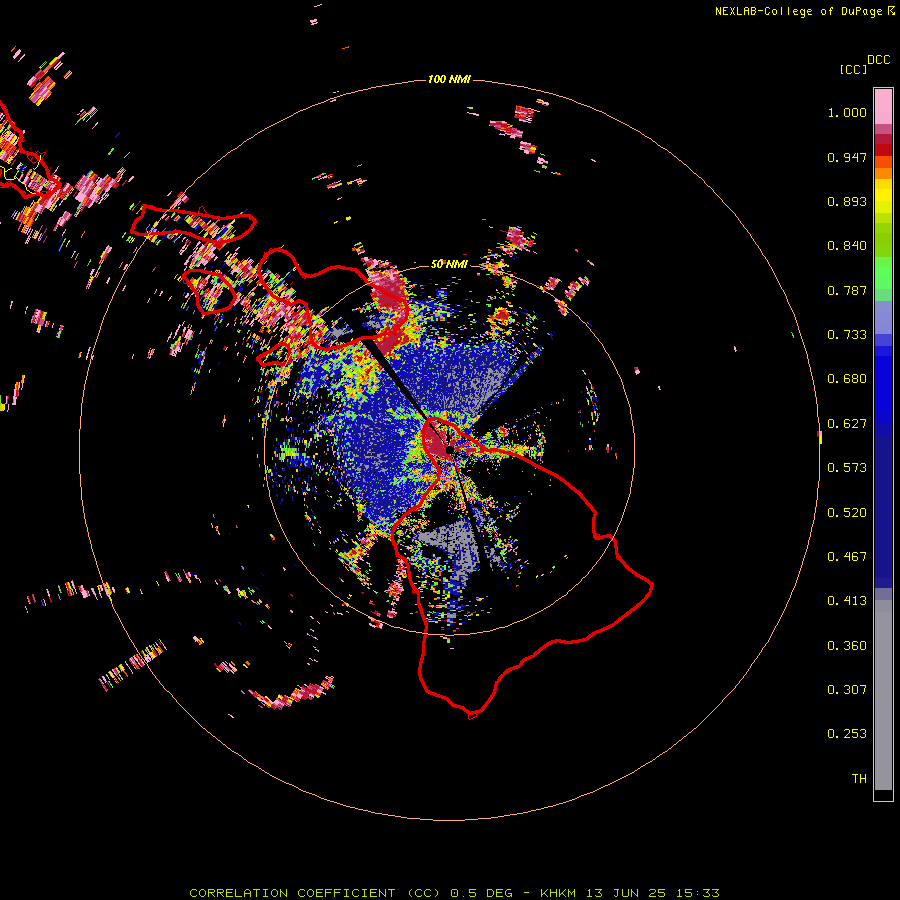Image resolution: width=900 pixels, height=900 pixels.
Task: Click the 100 NMI range ring label
Action: pos(449,79)
